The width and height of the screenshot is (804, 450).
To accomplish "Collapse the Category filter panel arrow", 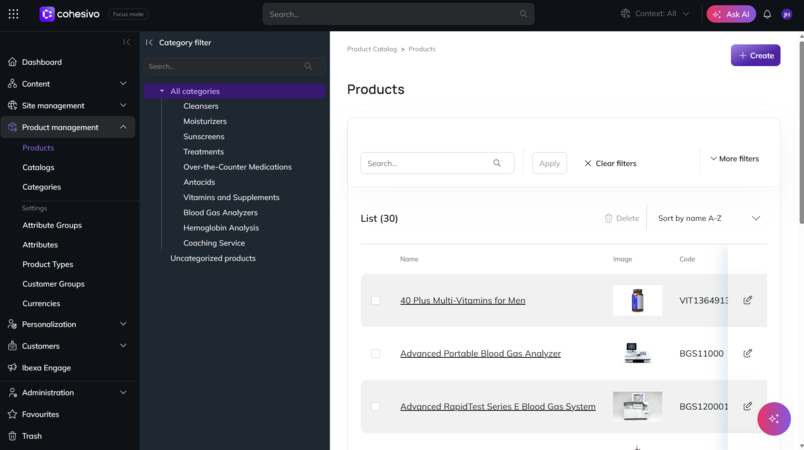I will click(149, 43).
